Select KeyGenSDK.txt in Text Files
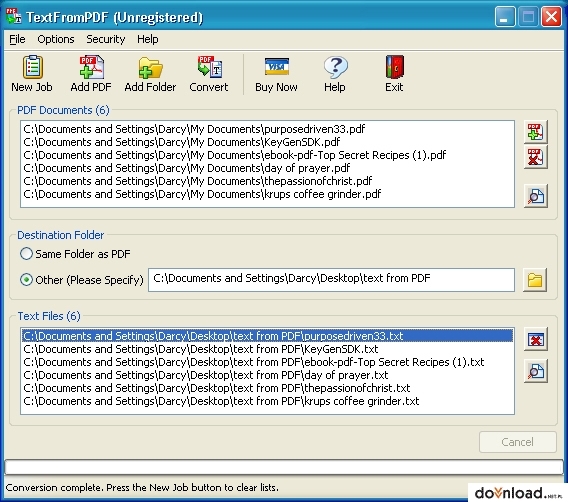Screen dimensions: 568x502 pos(267,349)
